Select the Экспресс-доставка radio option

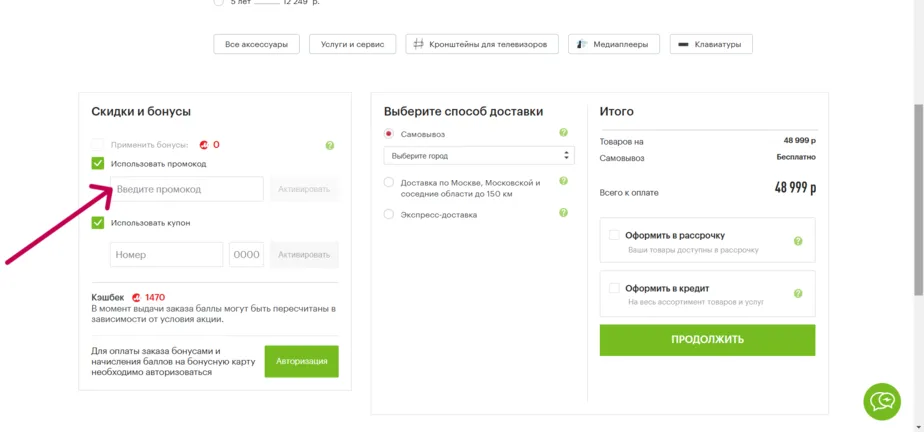coord(388,215)
